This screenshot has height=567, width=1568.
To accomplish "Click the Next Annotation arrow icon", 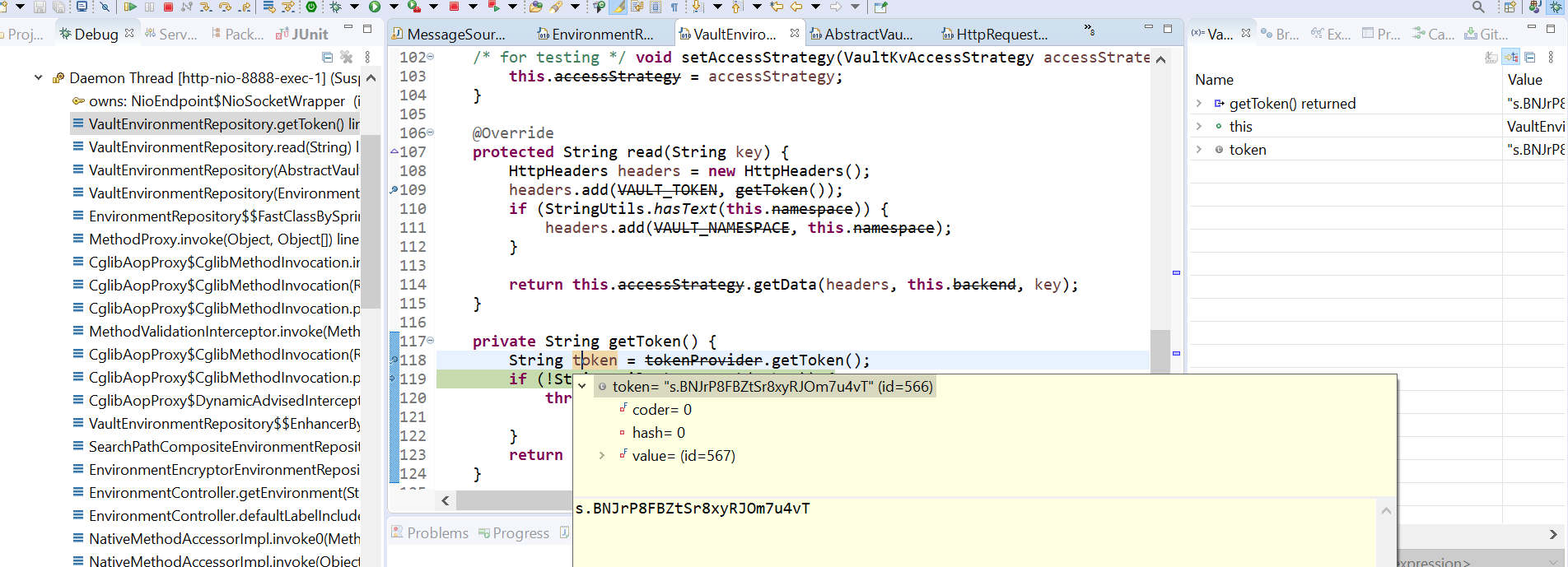I will pos(697,7).
